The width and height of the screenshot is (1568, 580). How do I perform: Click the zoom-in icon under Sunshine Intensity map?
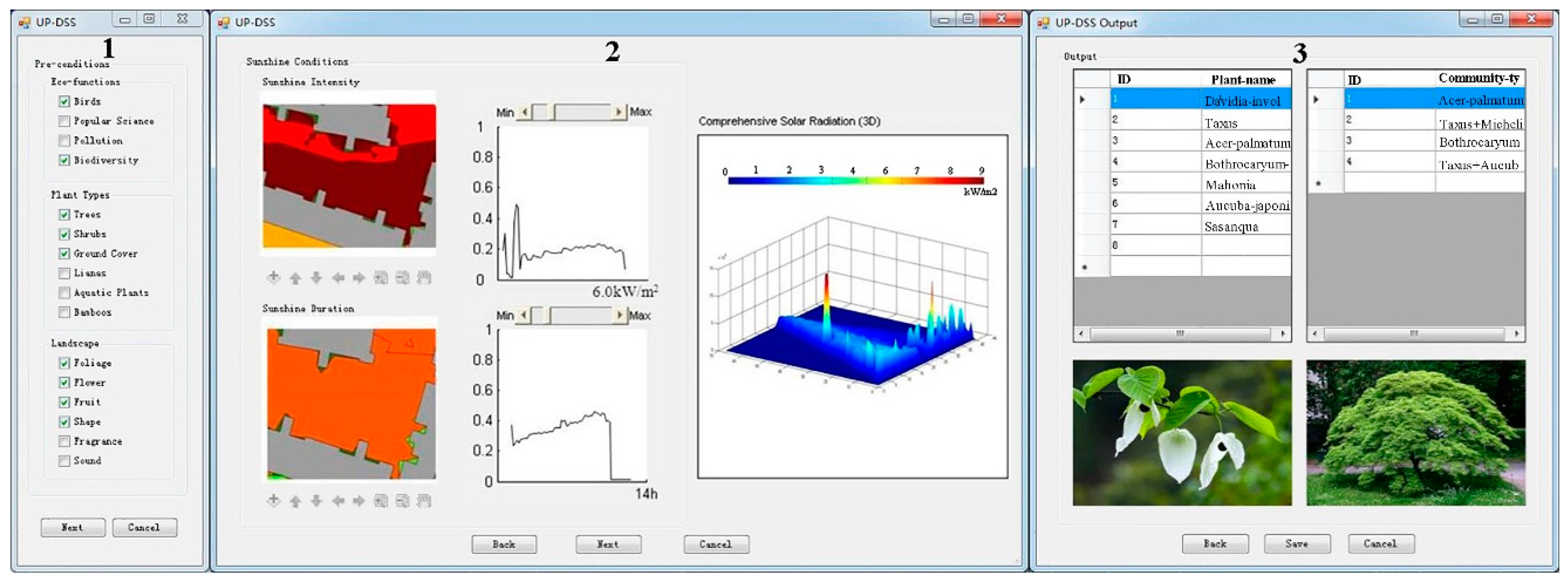click(381, 278)
